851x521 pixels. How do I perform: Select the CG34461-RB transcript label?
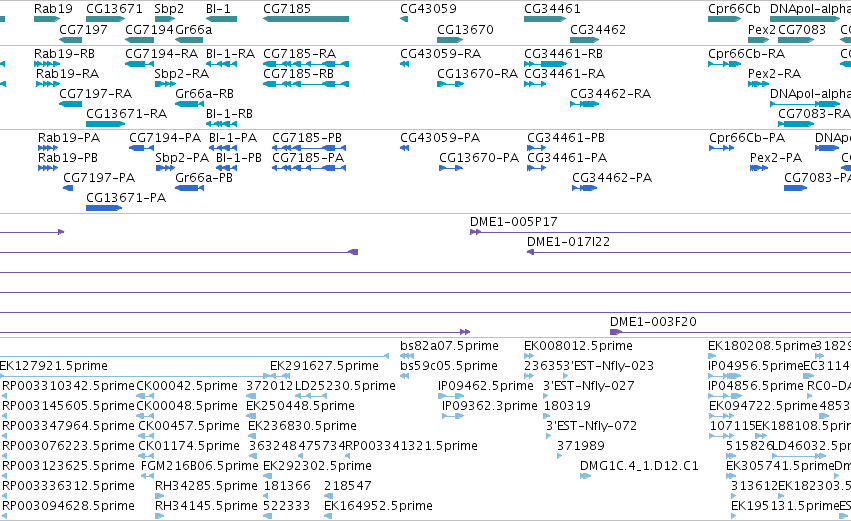tap(563, 54)
